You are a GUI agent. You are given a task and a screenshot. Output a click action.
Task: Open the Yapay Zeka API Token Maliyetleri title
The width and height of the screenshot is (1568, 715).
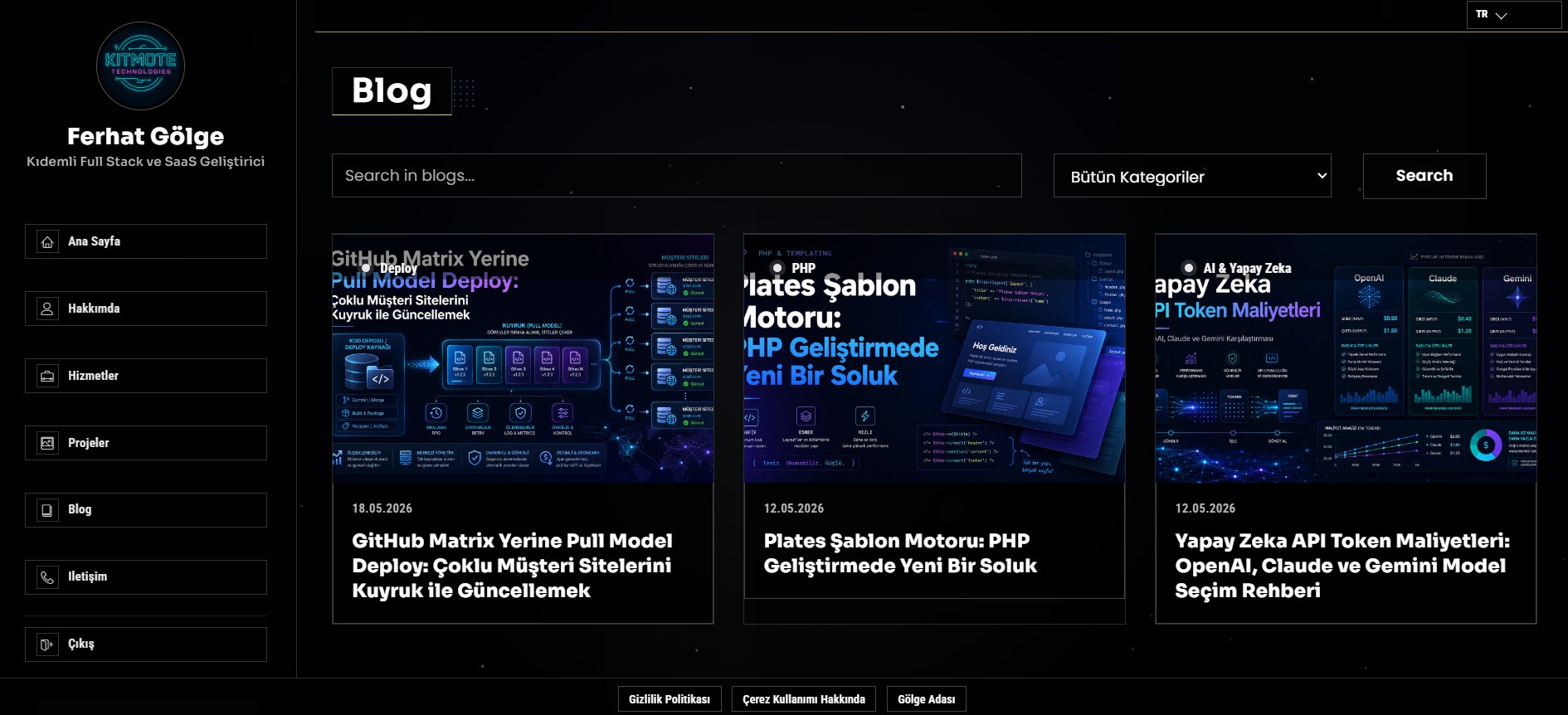[x=1342, y=566]
